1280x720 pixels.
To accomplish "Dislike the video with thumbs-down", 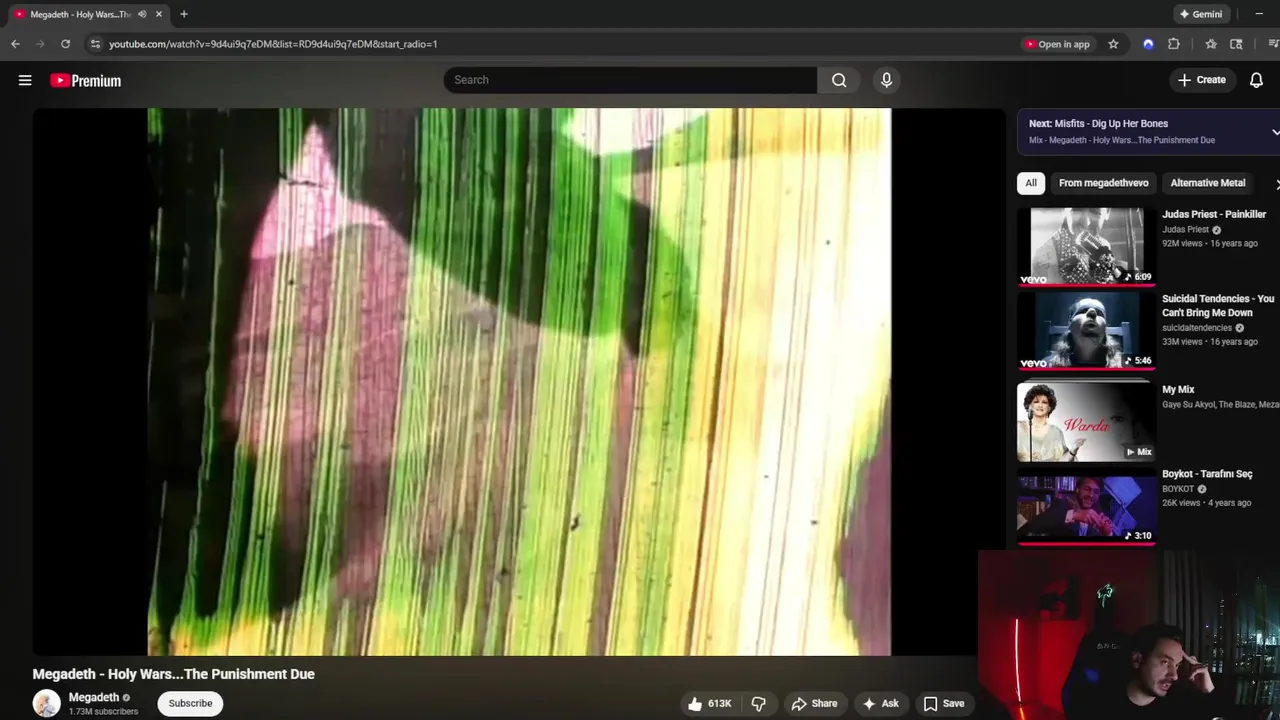I will pos(758,704).
